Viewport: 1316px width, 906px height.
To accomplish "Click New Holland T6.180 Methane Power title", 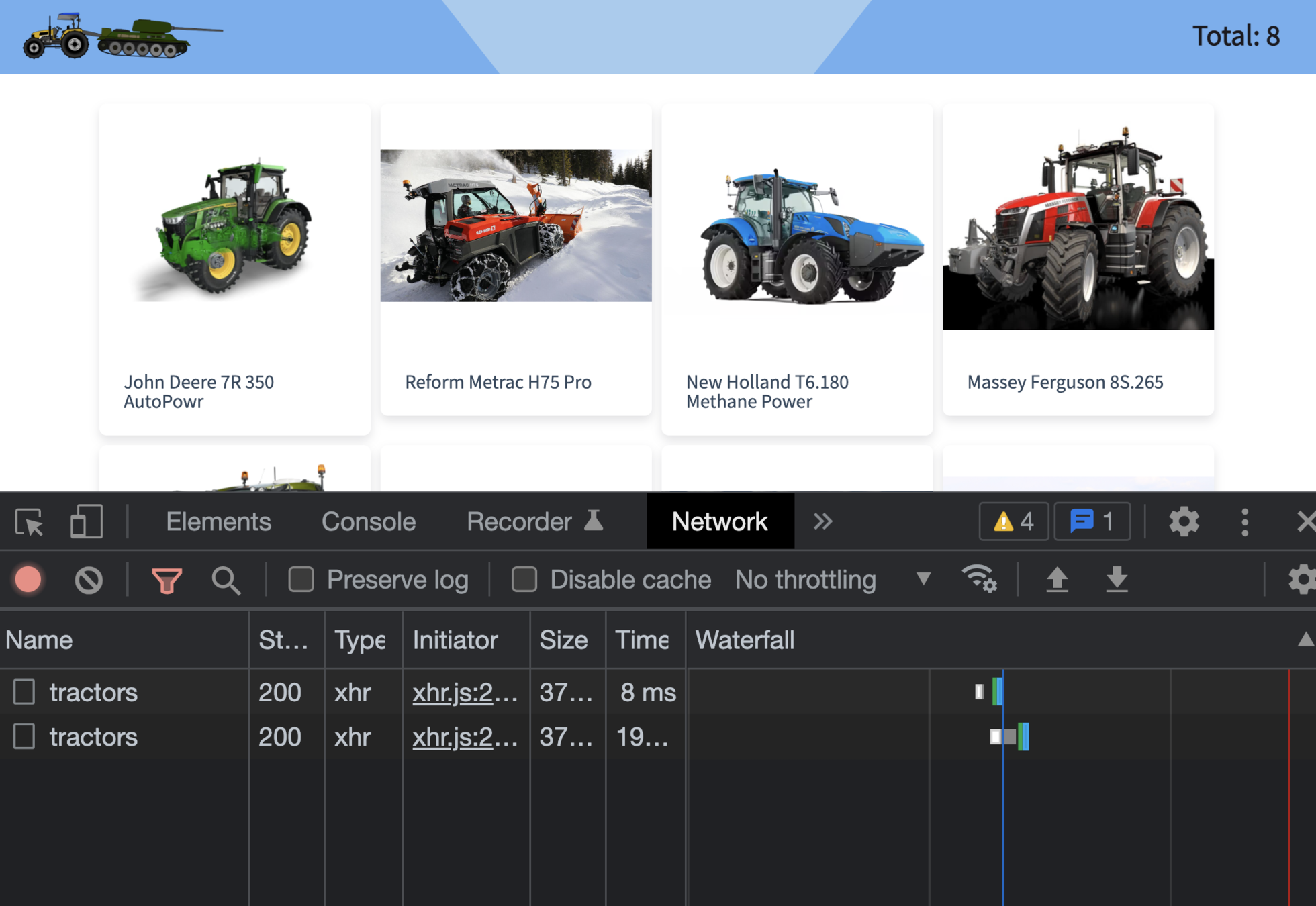I will click(767, 391).
